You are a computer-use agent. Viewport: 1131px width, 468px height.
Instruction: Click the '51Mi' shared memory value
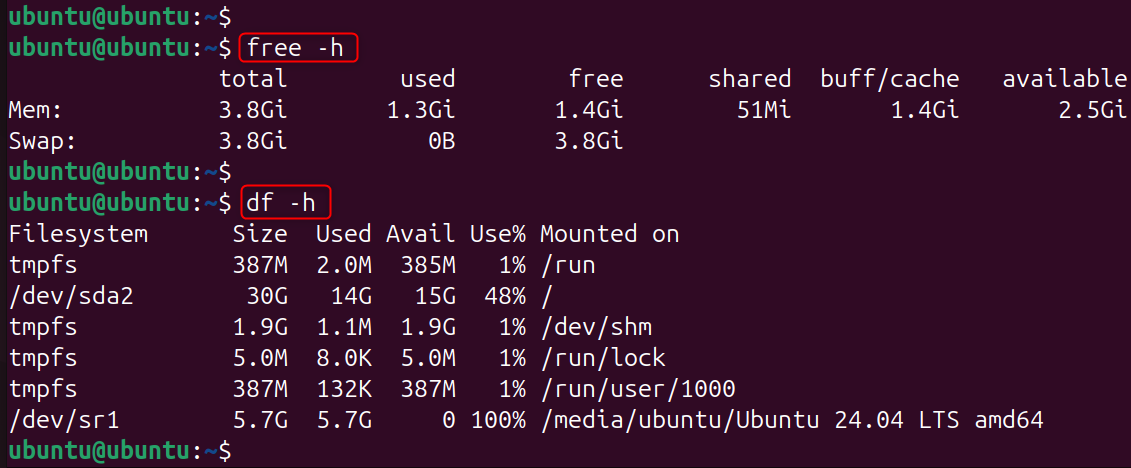(x=763, y=109)
